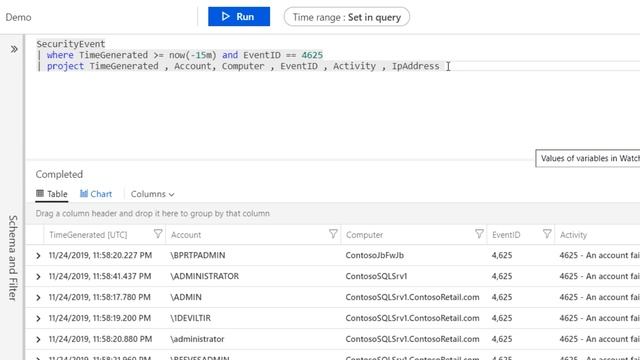Filter the Computer column
The width and height of the screenshot is (640, 360).
(479, 234)
